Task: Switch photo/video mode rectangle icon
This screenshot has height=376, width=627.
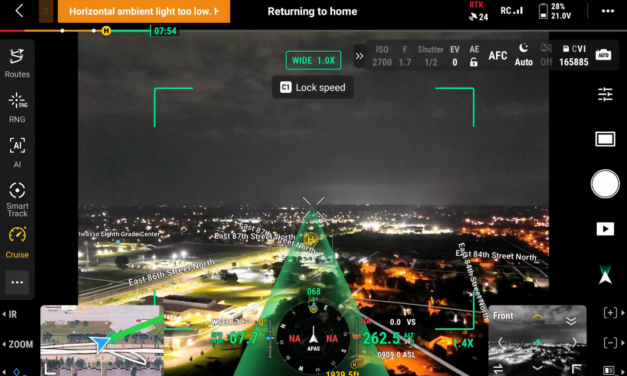Action: point(605,139)
